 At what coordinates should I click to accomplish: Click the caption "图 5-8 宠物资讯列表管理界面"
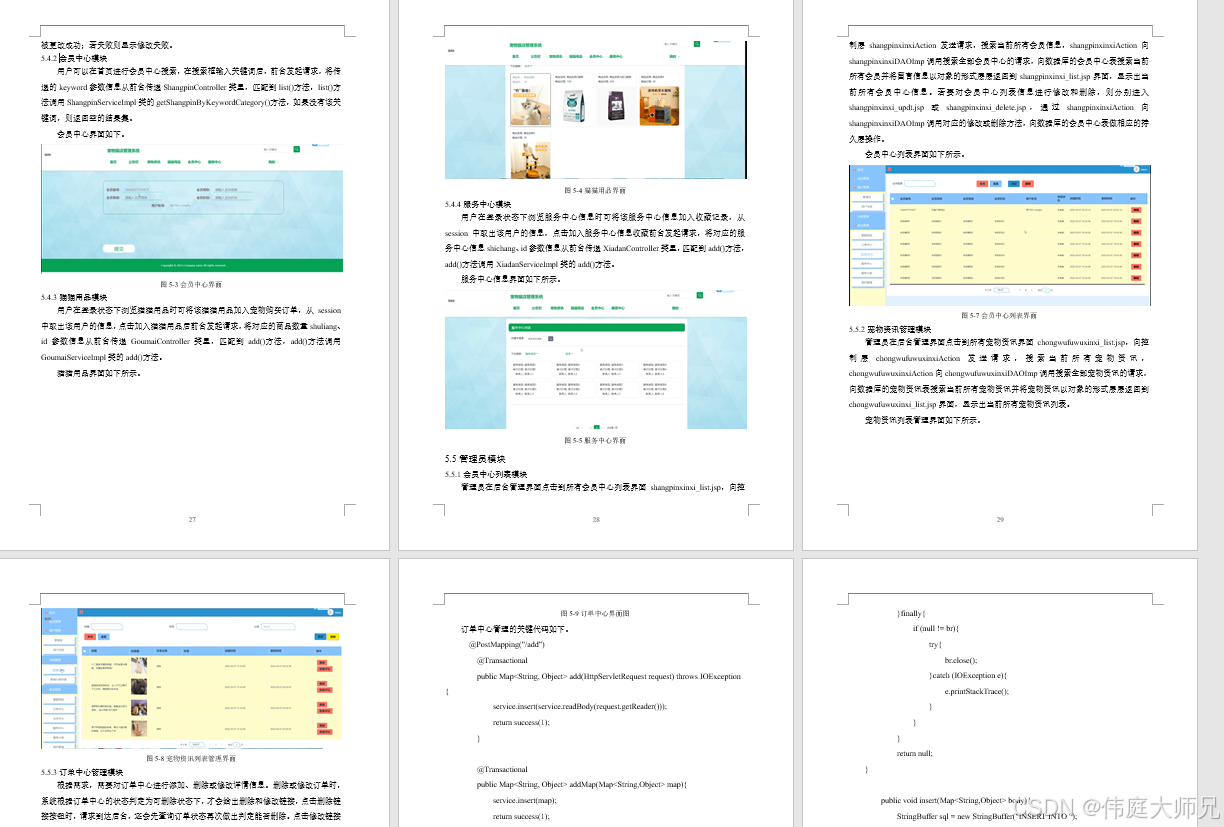point(192,759)
